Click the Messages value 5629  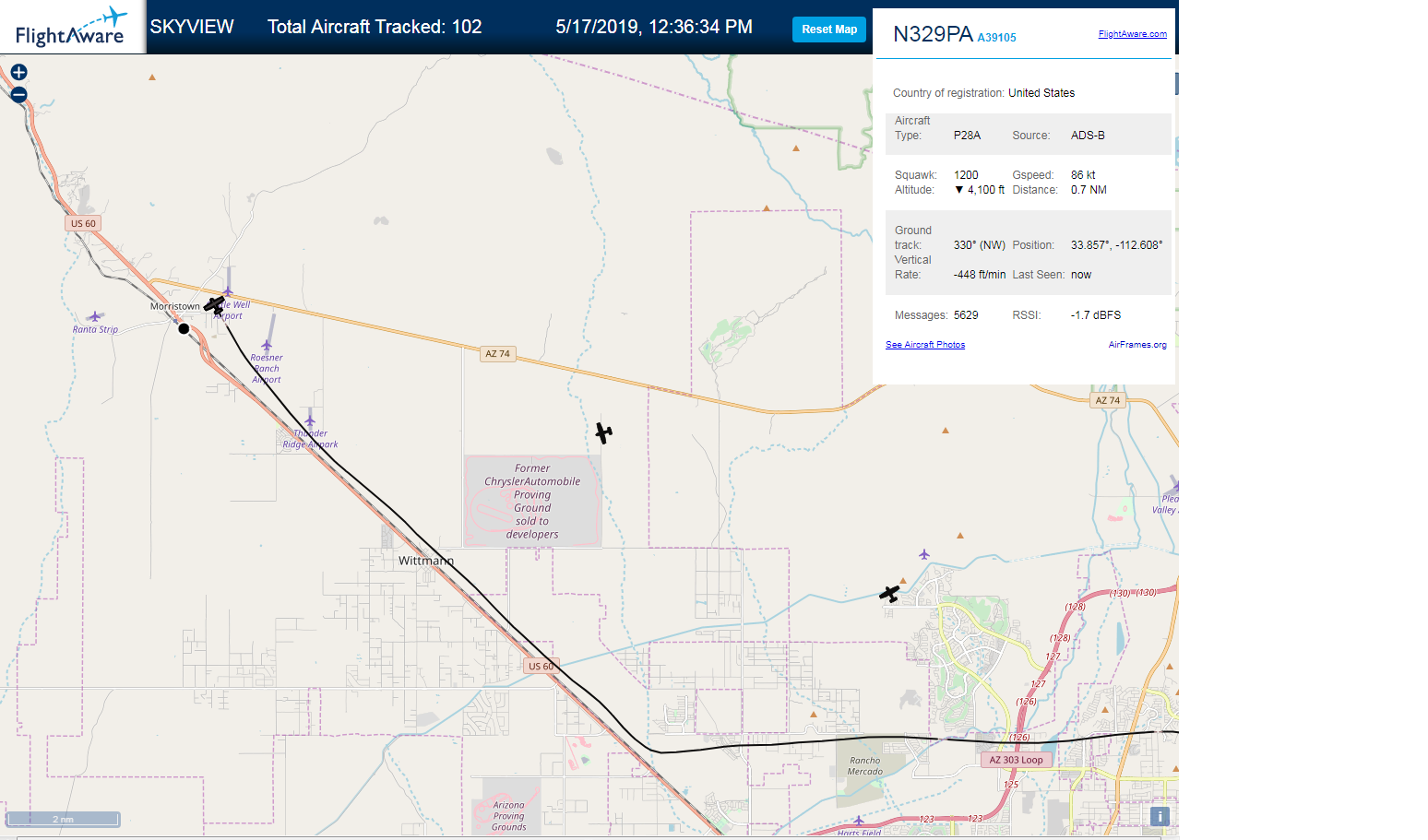(966, 315)
